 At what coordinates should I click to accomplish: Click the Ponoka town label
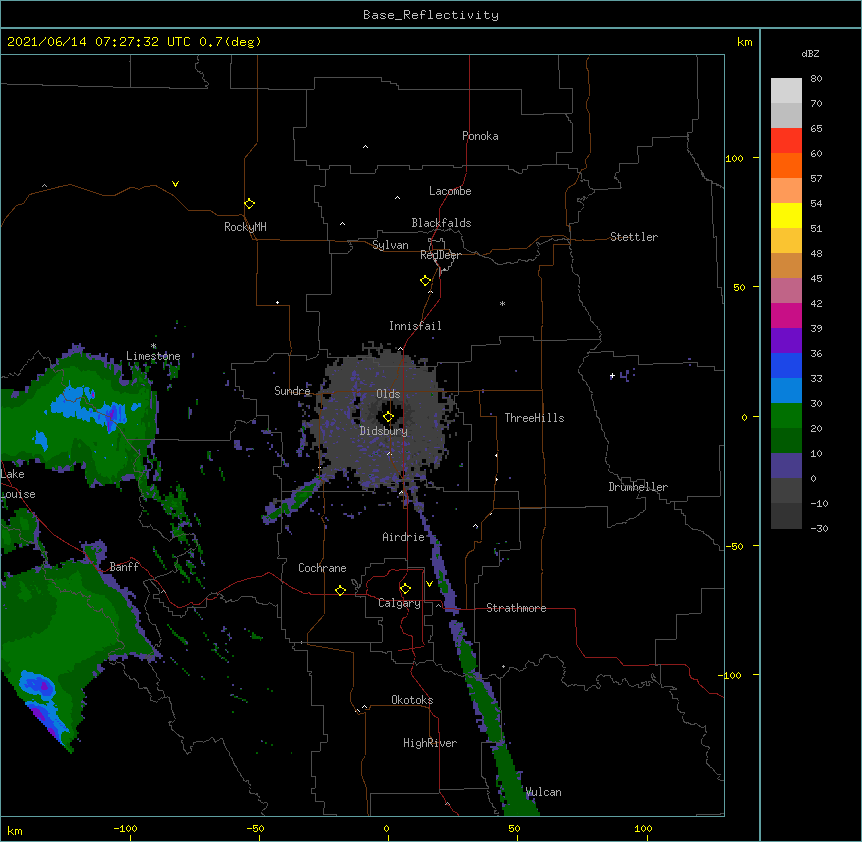(480, 136)
